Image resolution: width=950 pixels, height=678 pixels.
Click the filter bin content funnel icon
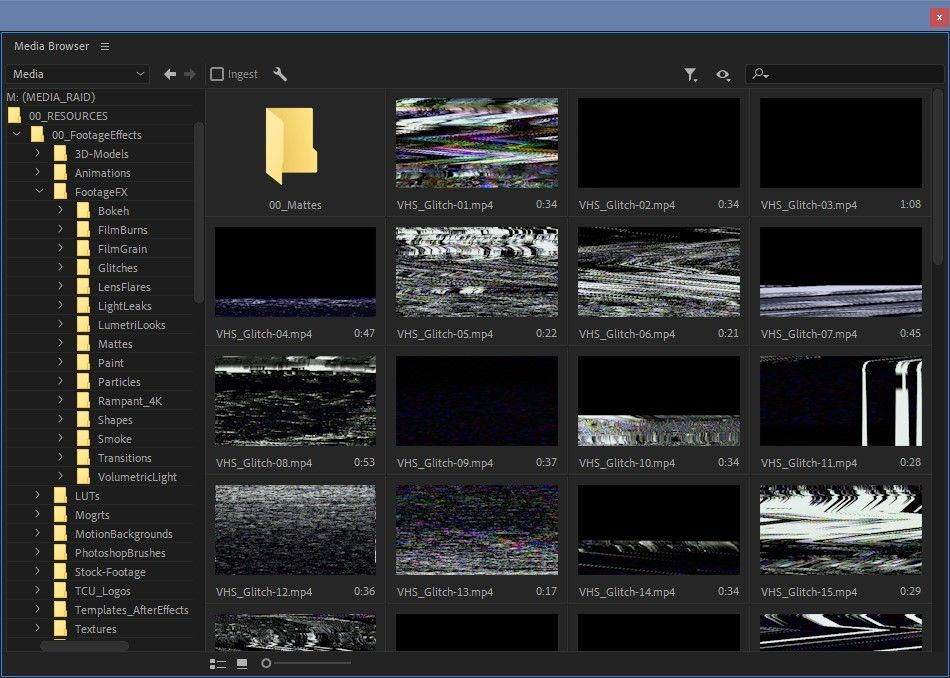(690, 74)
